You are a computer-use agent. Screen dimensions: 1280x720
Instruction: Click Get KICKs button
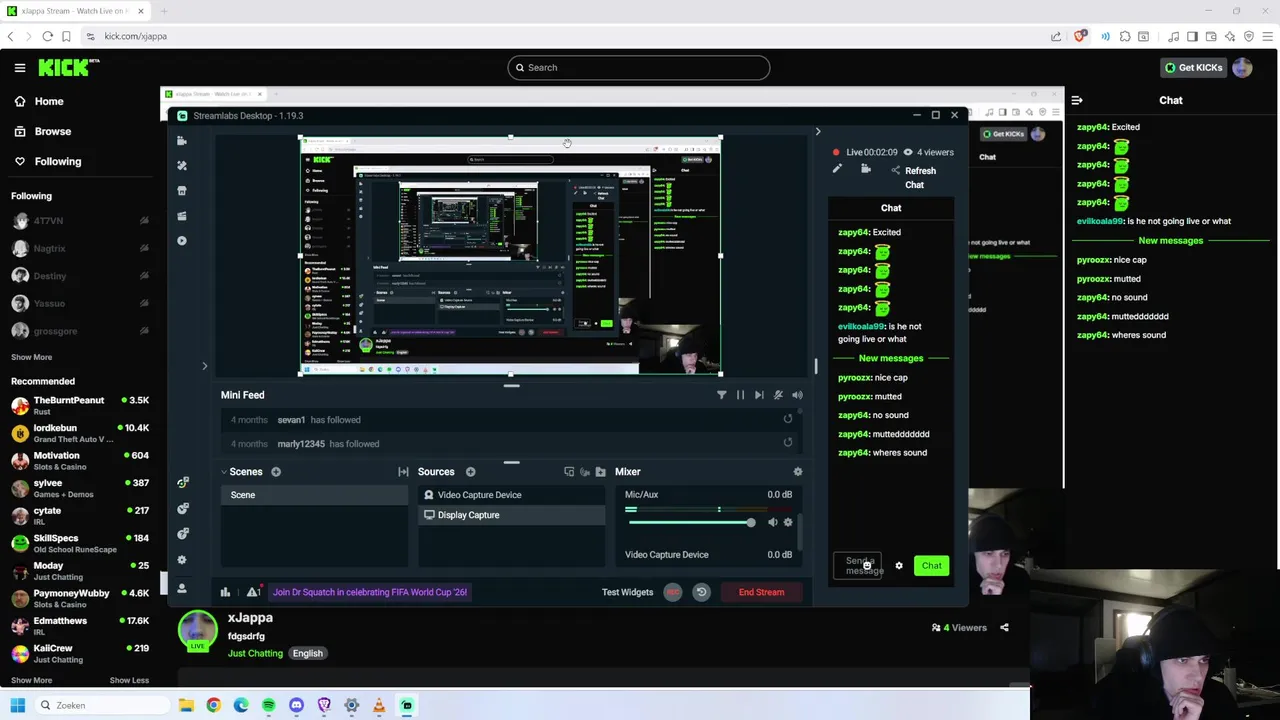[x=1193, y=68]
